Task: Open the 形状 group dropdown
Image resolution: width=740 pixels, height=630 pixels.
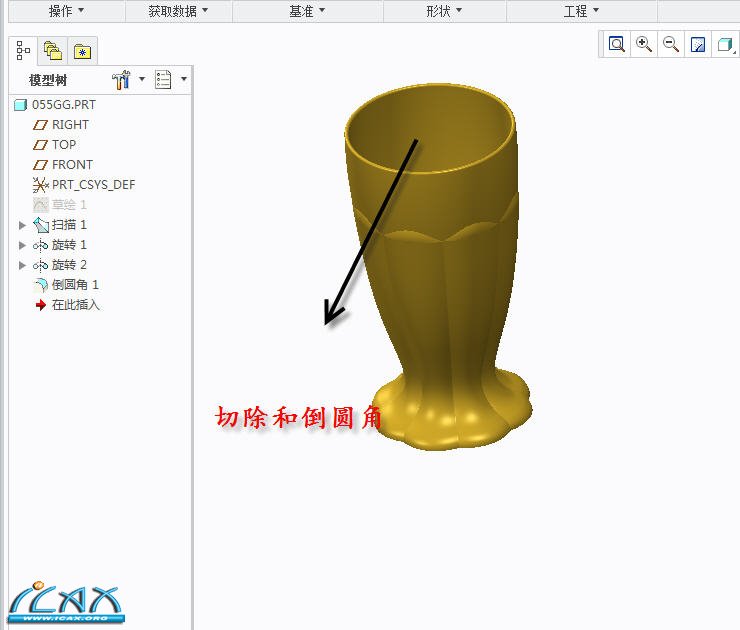Action: pyautogui.click(x=444, y=10)
